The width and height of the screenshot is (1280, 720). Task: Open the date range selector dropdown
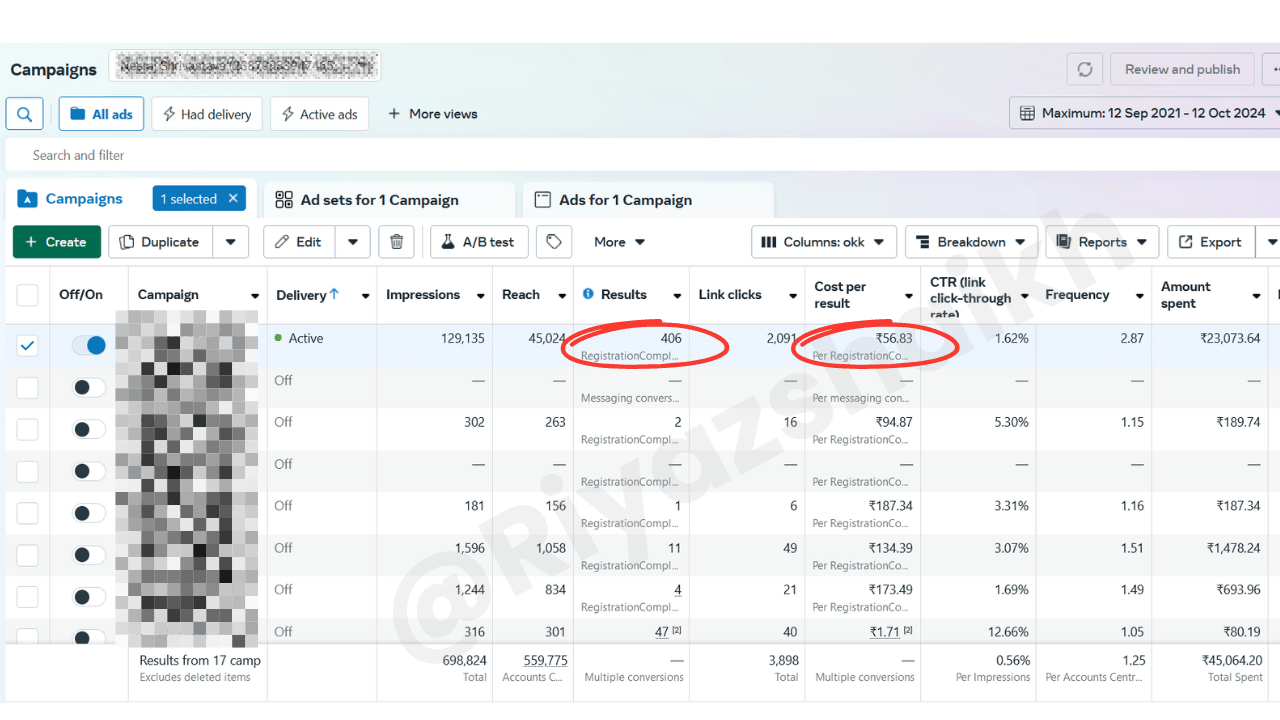coord(1144,113)
